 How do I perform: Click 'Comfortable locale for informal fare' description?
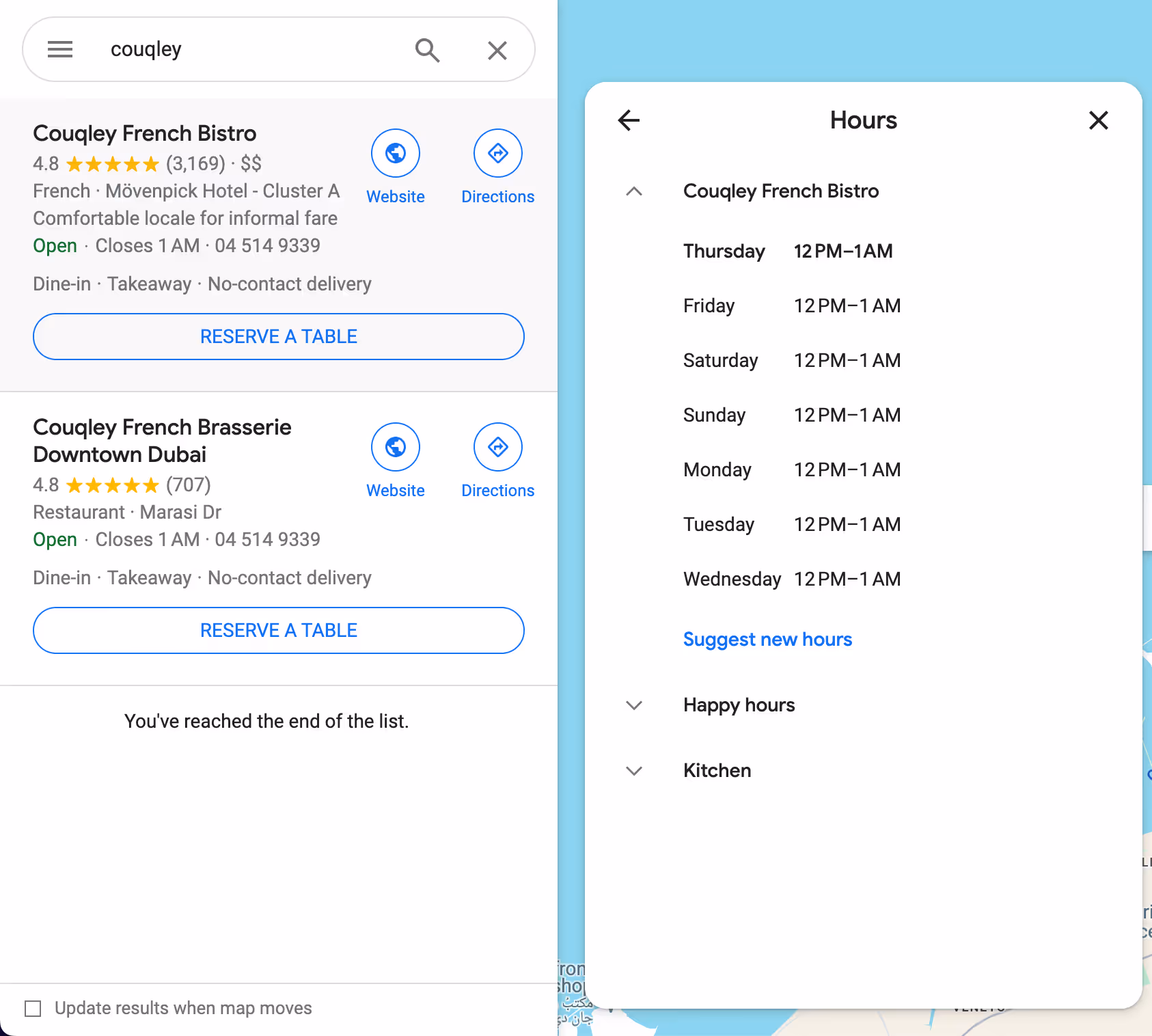(185, 219)
